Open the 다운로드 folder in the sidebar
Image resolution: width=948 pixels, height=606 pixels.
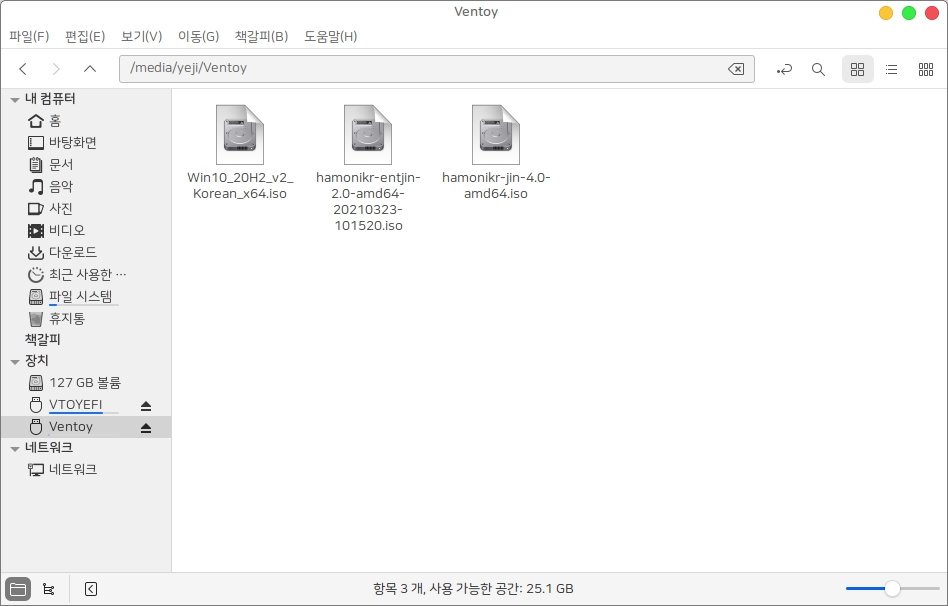coord(74,252)
